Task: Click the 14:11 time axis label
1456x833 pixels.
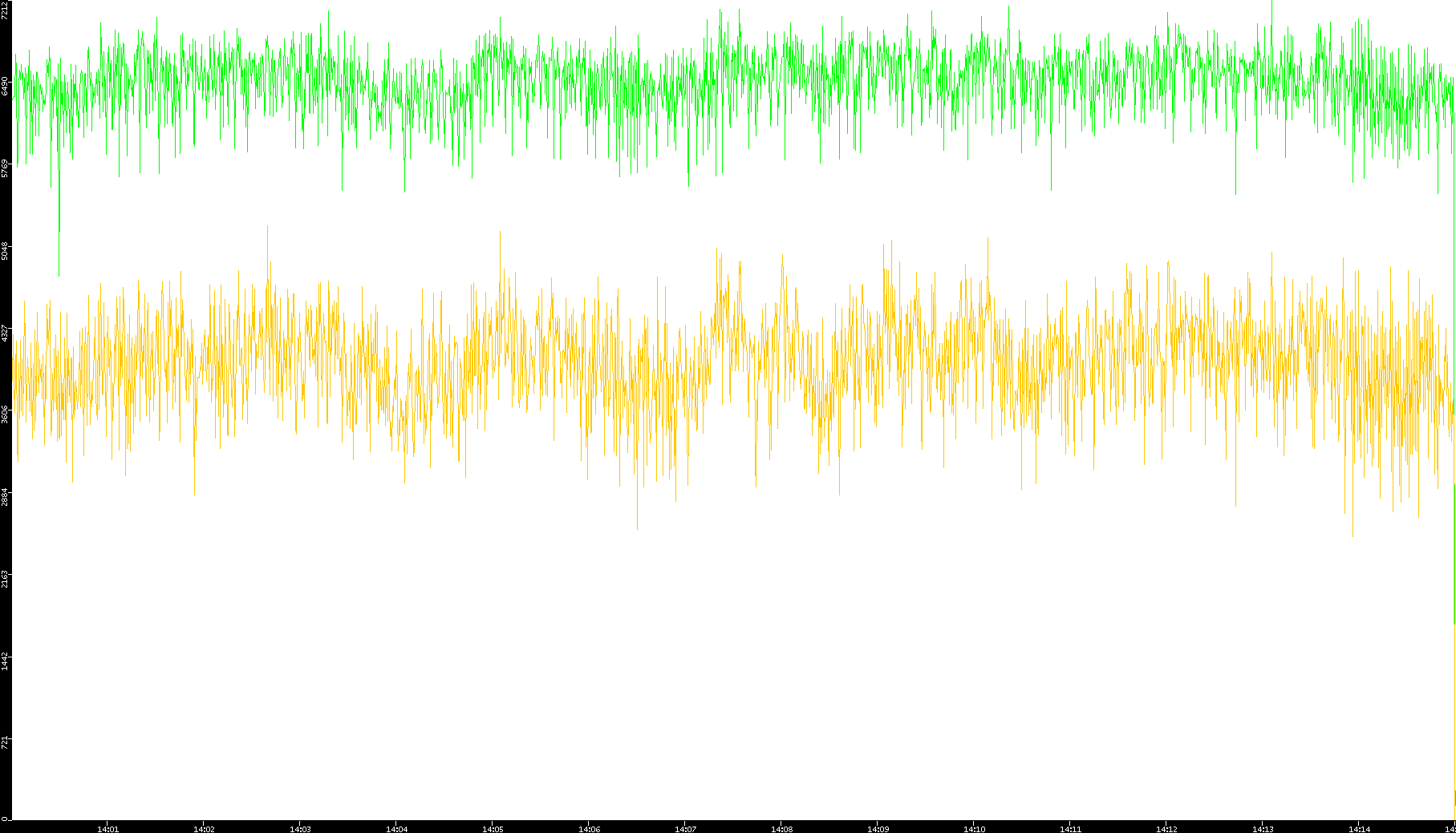Action: [x=1070, y=829]
